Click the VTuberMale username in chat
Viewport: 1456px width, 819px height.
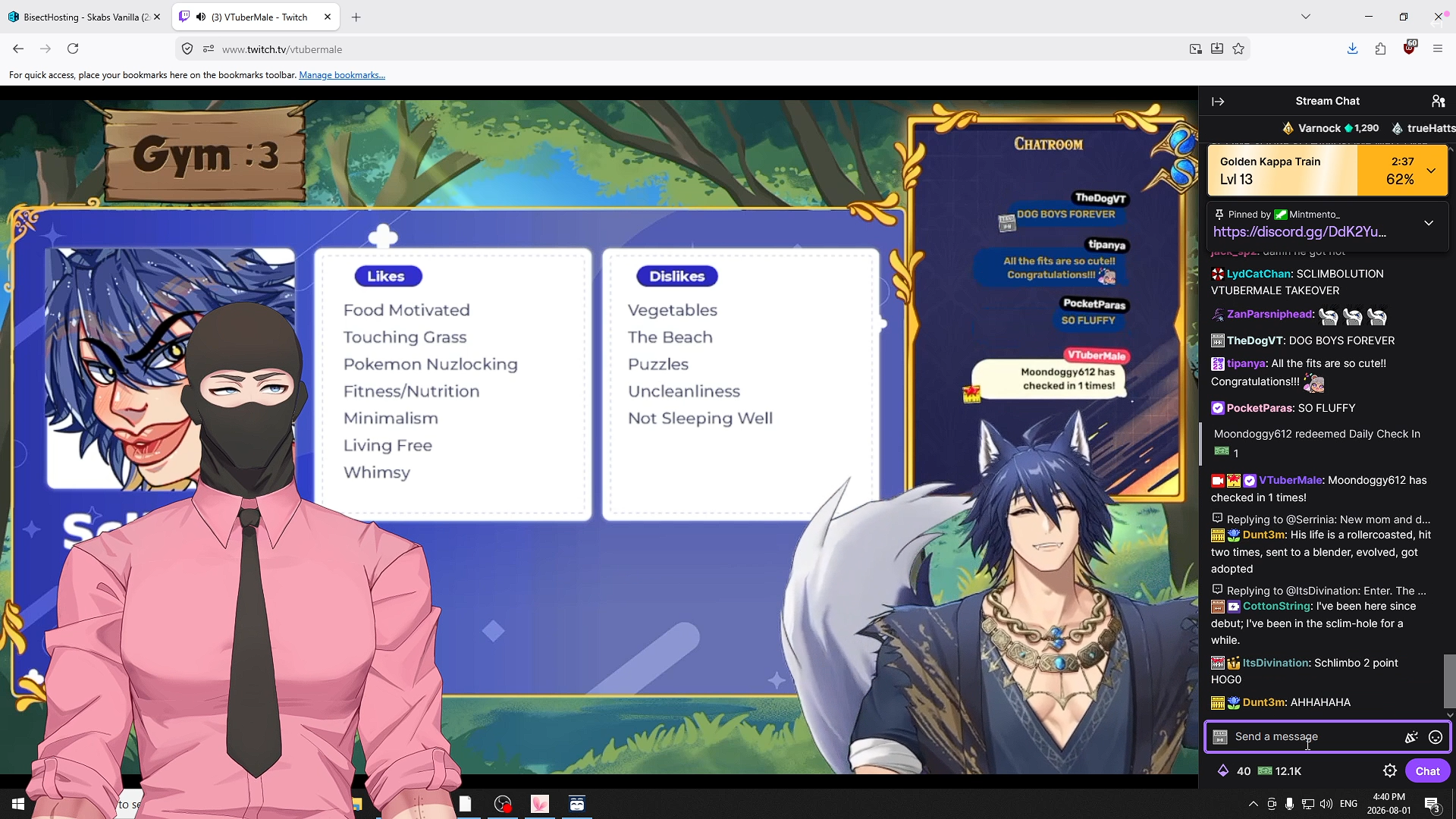pos(1291,480)
